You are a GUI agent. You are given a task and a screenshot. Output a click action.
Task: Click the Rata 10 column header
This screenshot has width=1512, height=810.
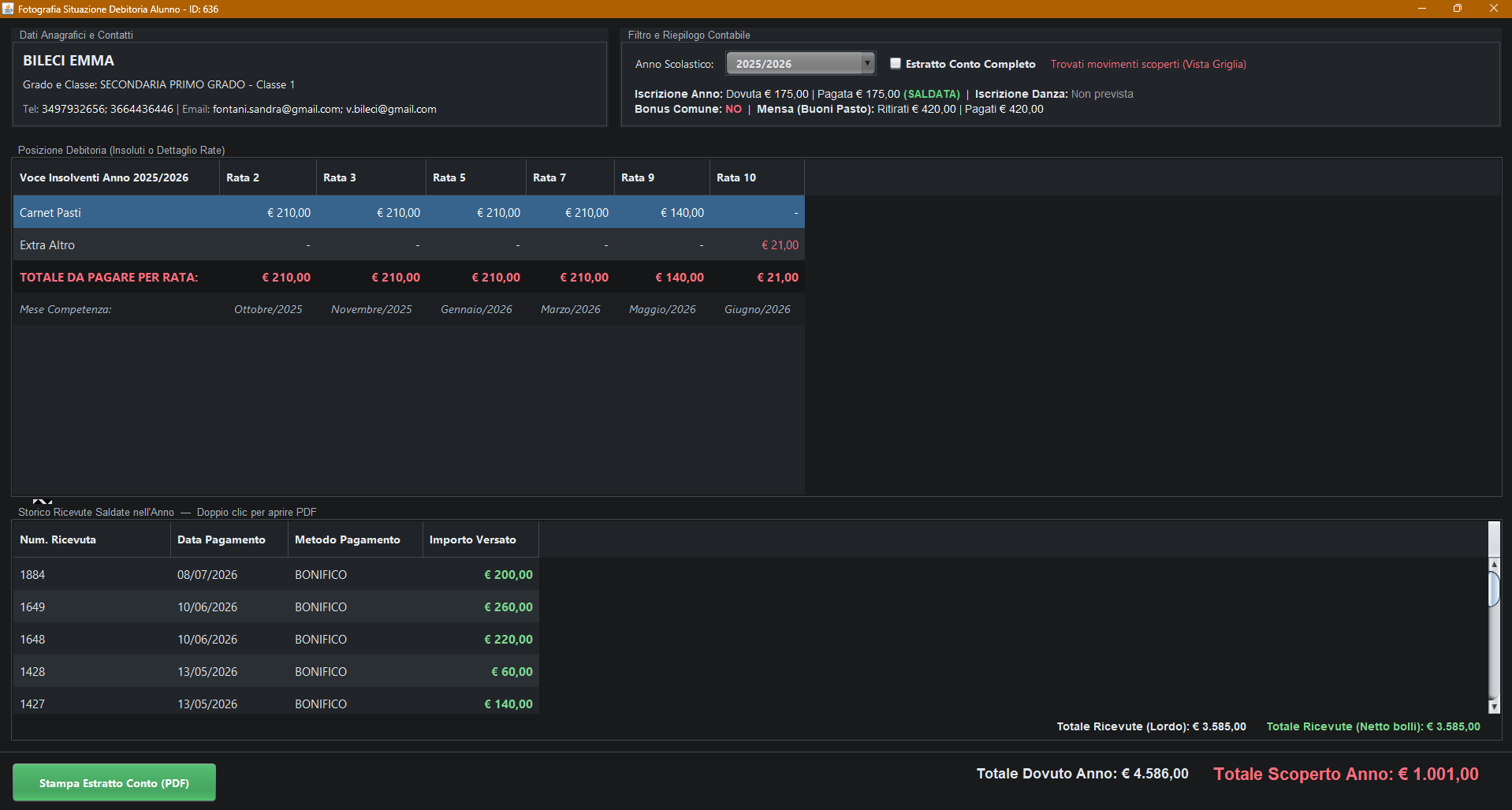click(757, 177)
